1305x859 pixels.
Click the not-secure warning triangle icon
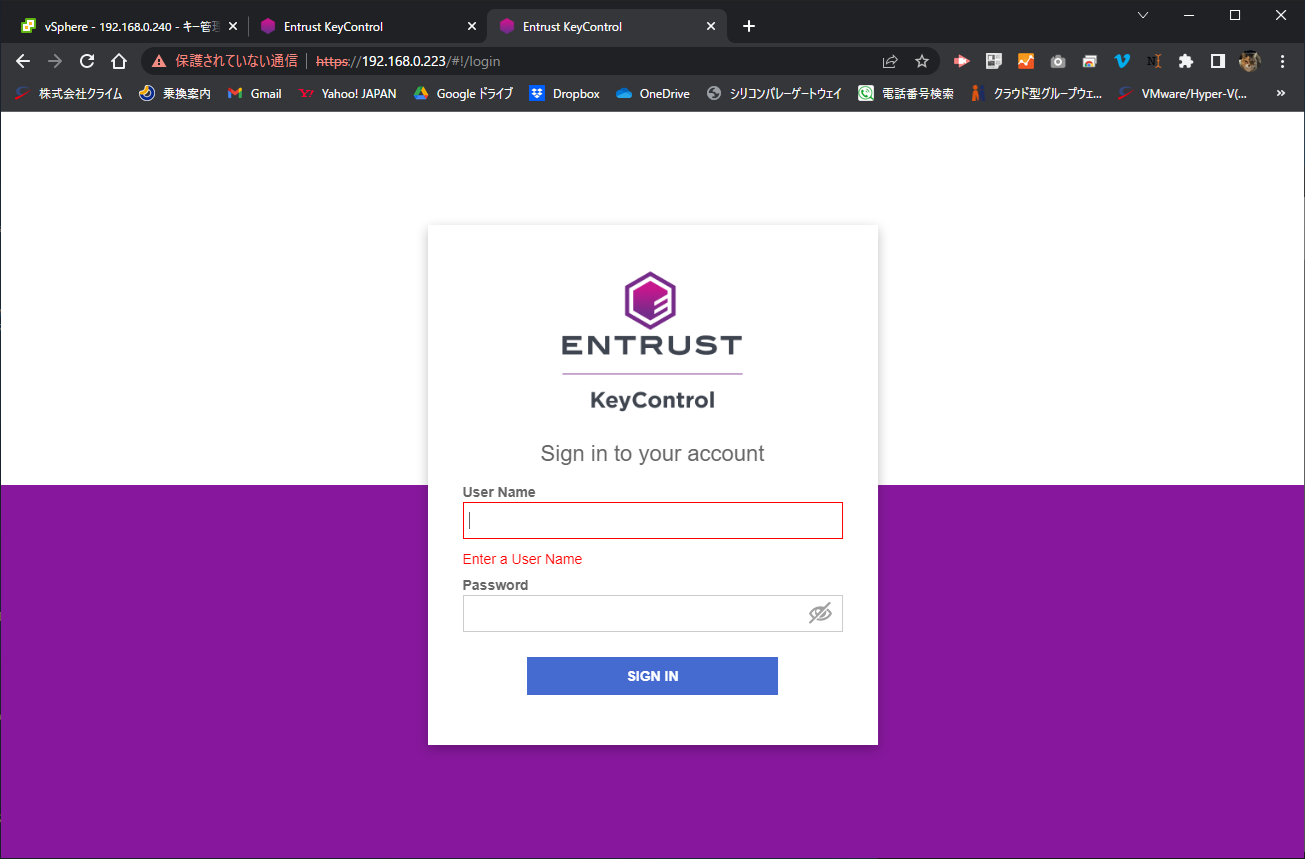[159, 61]
